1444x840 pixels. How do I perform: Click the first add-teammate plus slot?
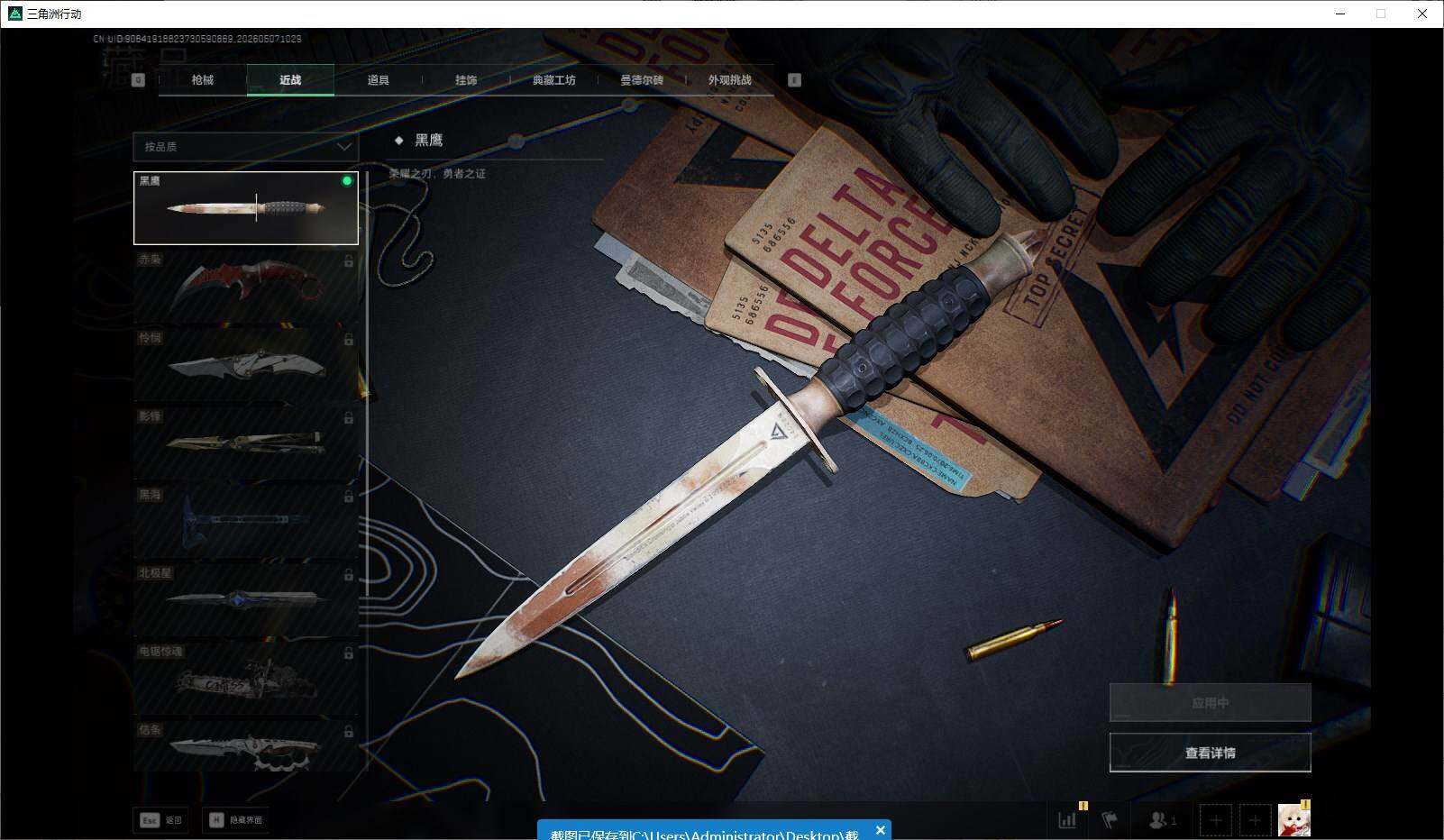(x=1216, y=820)
